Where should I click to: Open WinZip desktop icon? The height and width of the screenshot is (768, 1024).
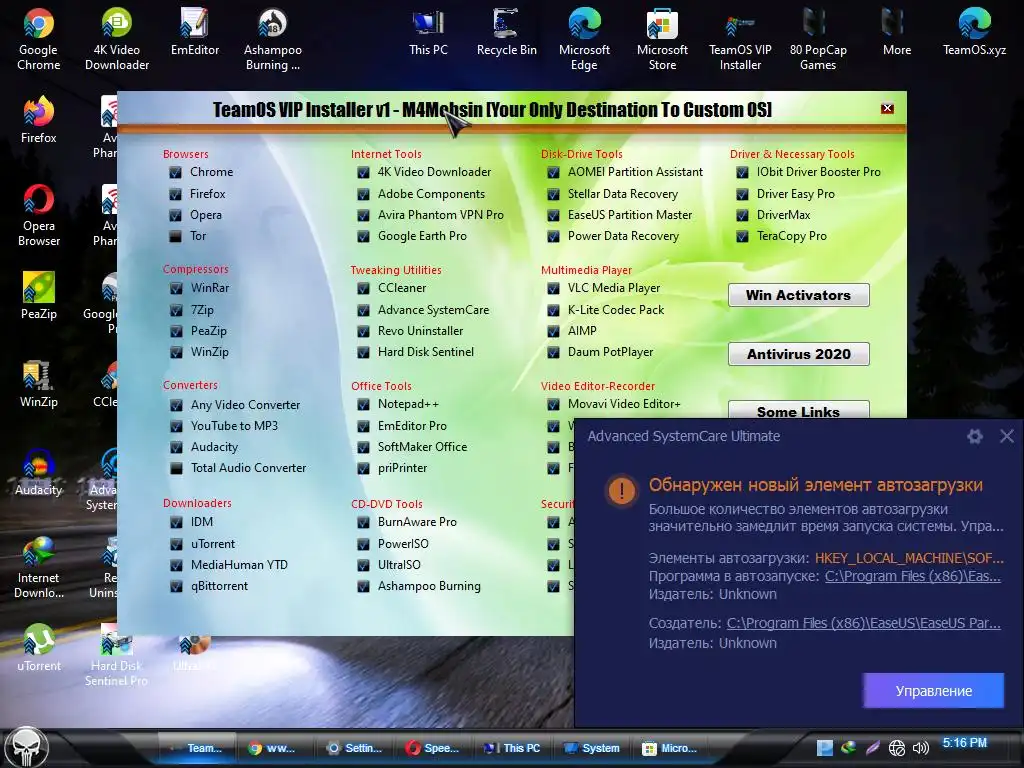[39, 384]
